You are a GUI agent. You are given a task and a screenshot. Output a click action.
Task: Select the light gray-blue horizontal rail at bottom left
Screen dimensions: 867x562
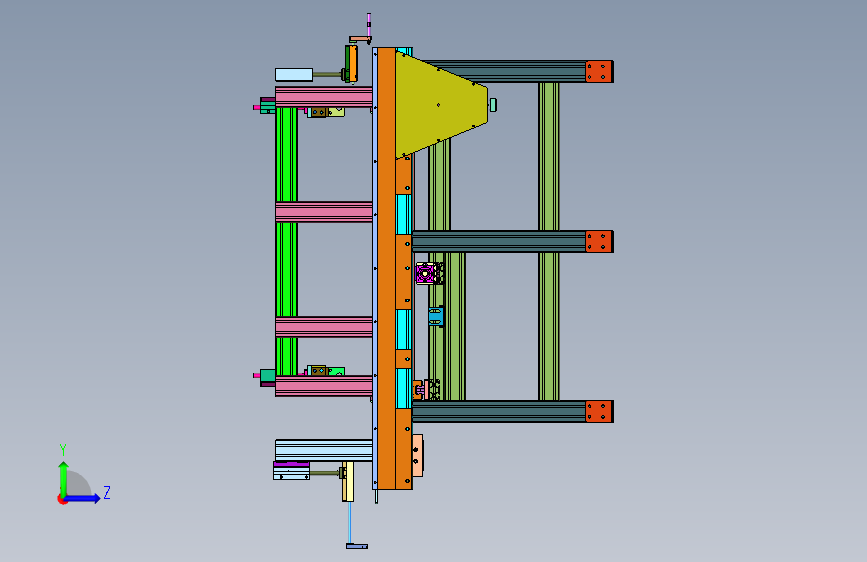tap(323, 450)
